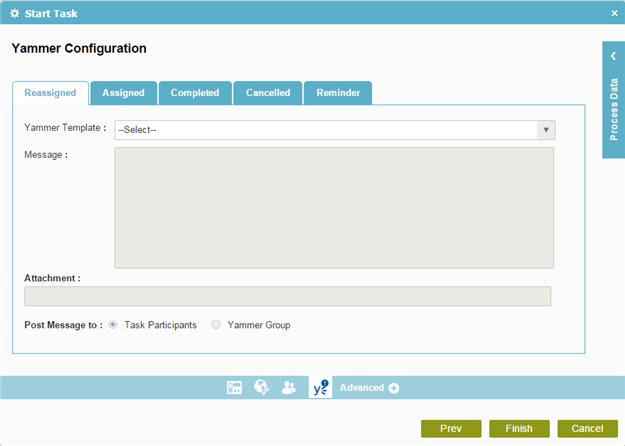Open the Advanced options link
625x446 pixels.
pyautogui.click(x=362, y=388)
